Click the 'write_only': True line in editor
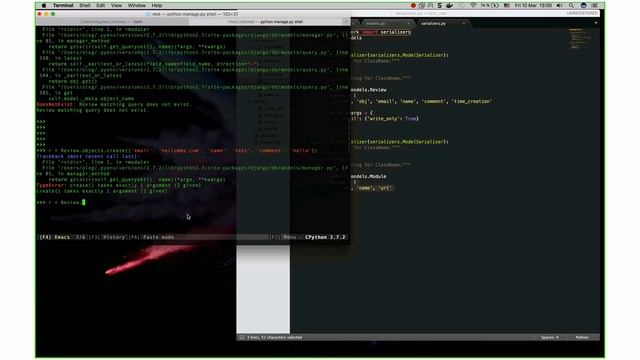The height and width of the screenshot is (360, 640). [384, 119]
